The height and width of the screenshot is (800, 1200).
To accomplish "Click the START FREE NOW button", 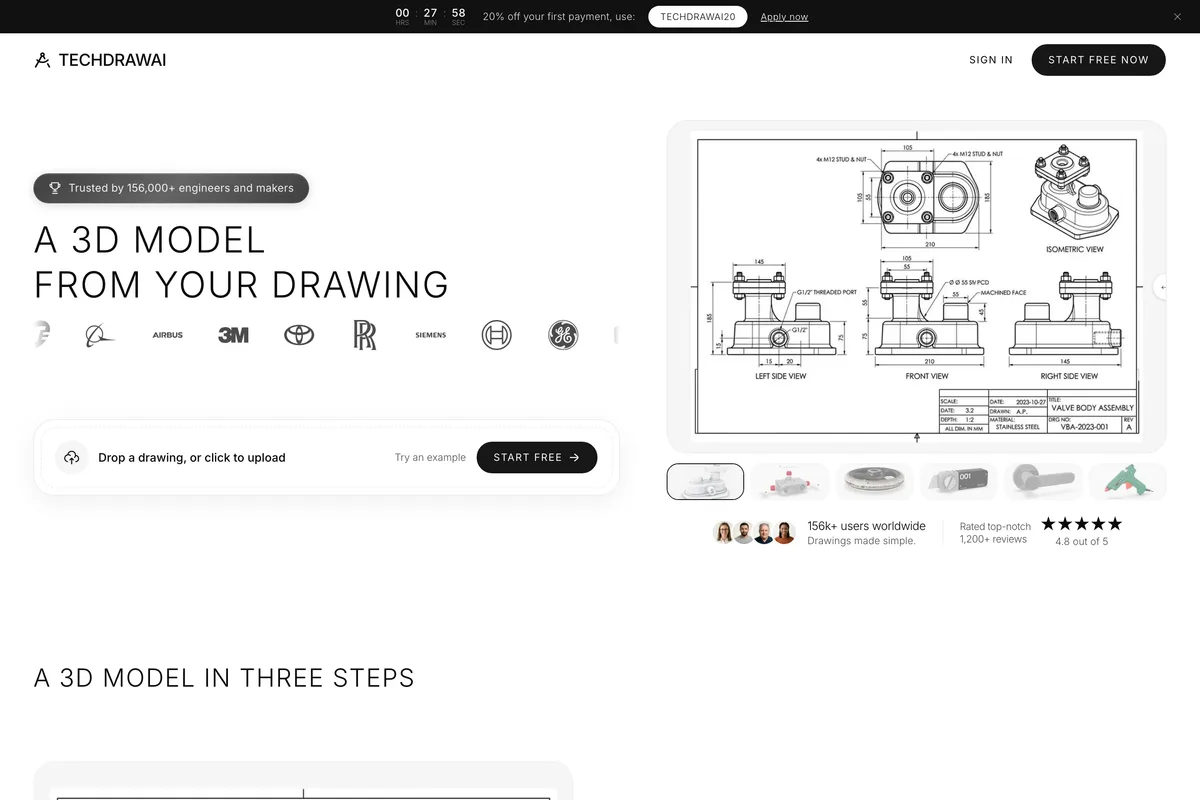I will 1098,60.
